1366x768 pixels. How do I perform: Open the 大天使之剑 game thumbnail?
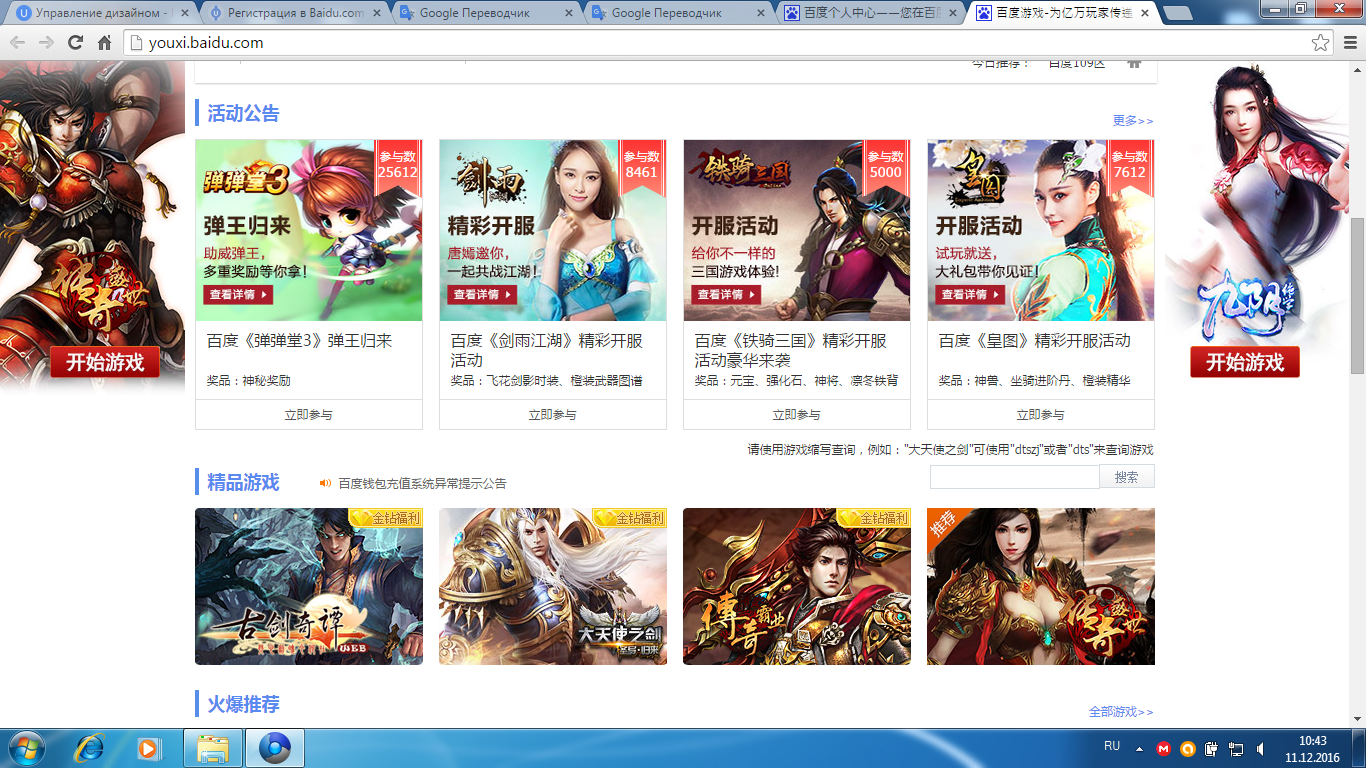tap(553, 586)
